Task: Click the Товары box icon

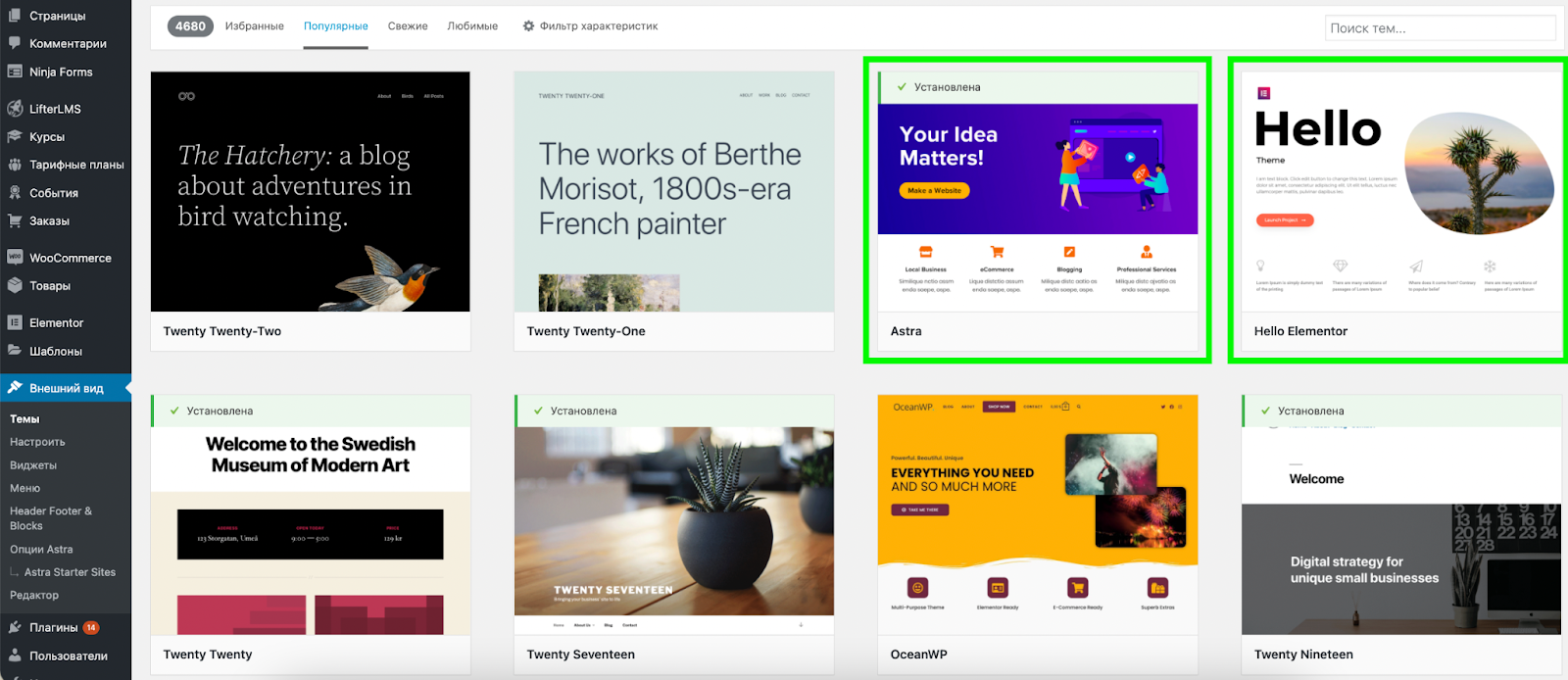Action: pos(15,286)
